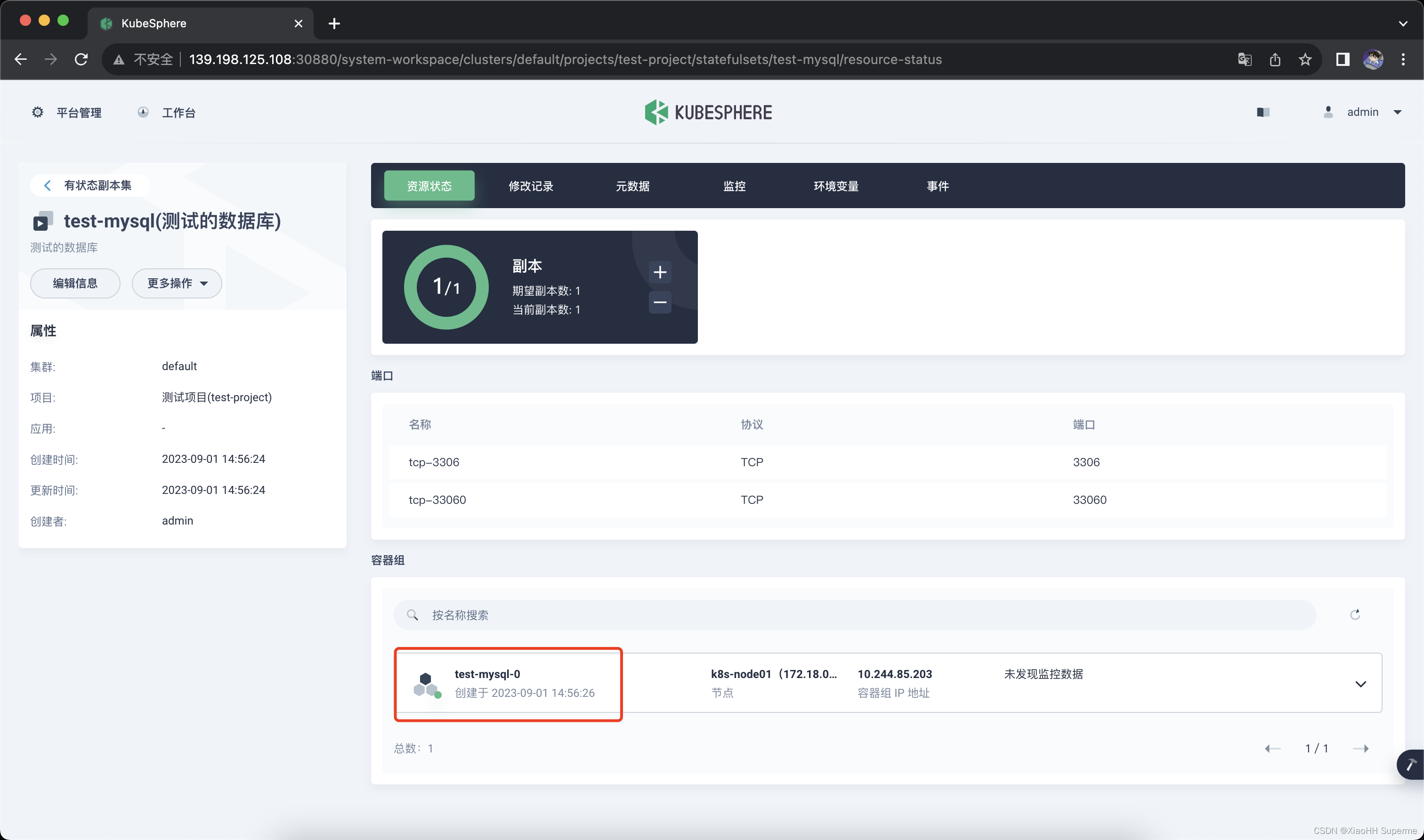
Task: Refresh the pod list
Action: 1355,615
